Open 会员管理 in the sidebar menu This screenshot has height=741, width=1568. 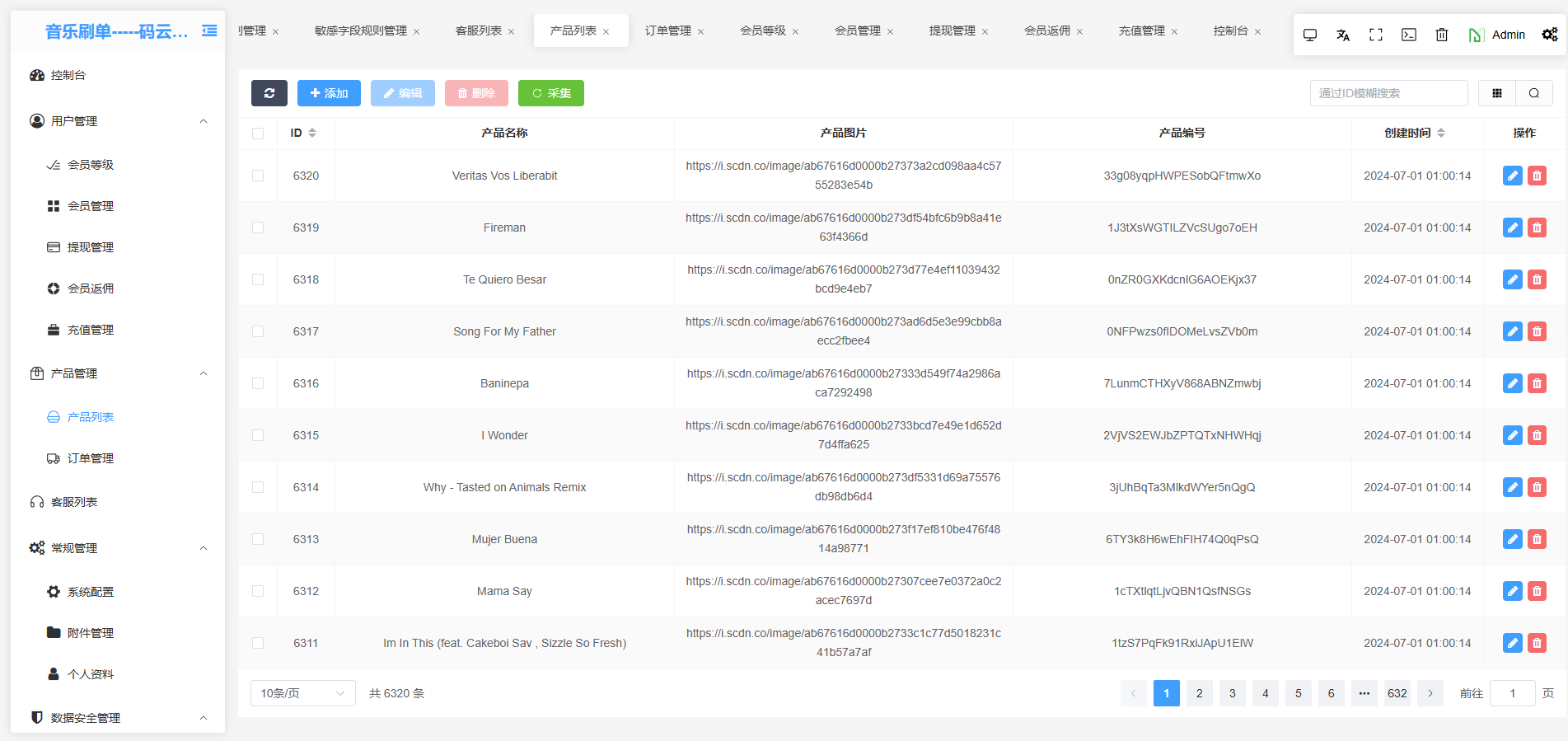[91, 206]
